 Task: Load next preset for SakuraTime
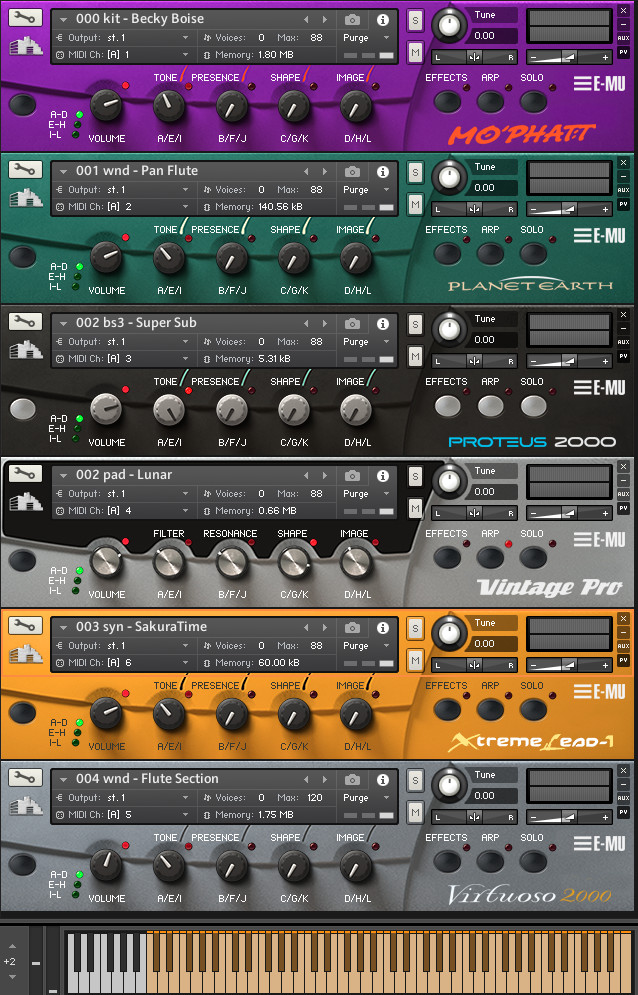[325, 628]
